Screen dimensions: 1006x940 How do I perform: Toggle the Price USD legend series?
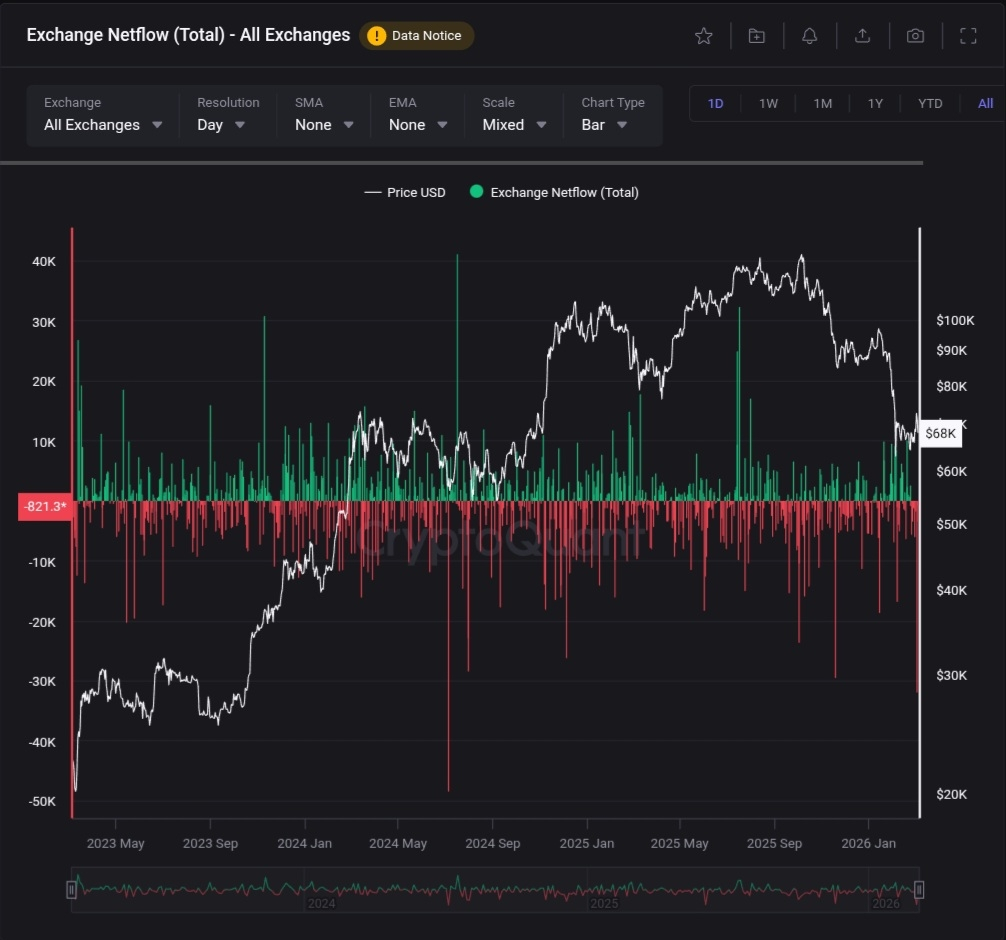point(405,192)
